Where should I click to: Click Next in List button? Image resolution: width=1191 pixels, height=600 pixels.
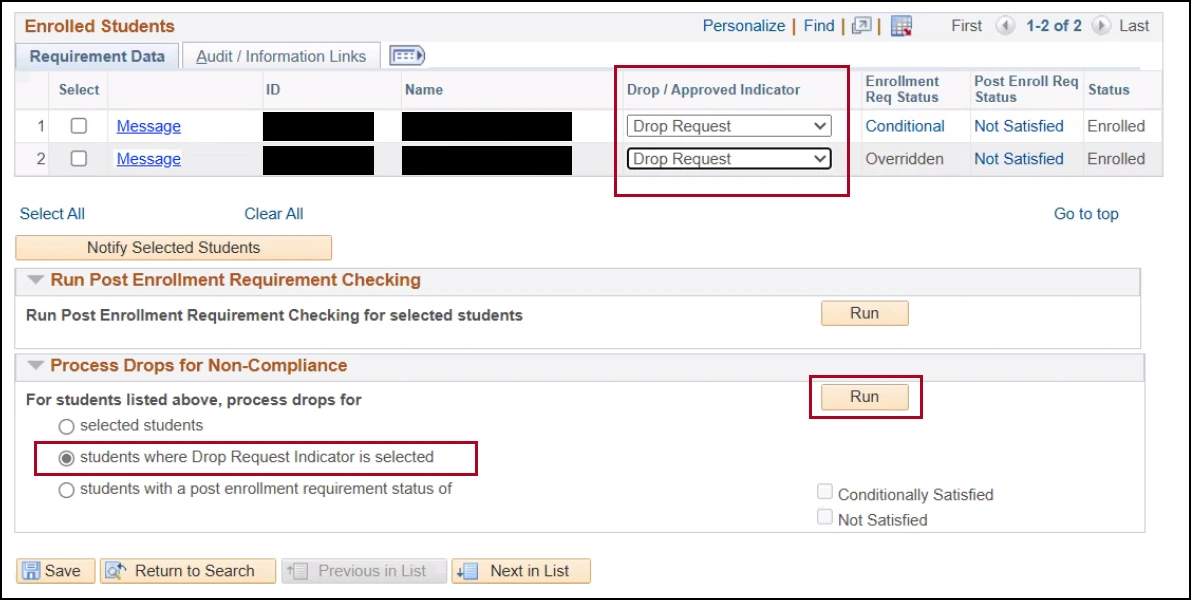tap(521, 571)
